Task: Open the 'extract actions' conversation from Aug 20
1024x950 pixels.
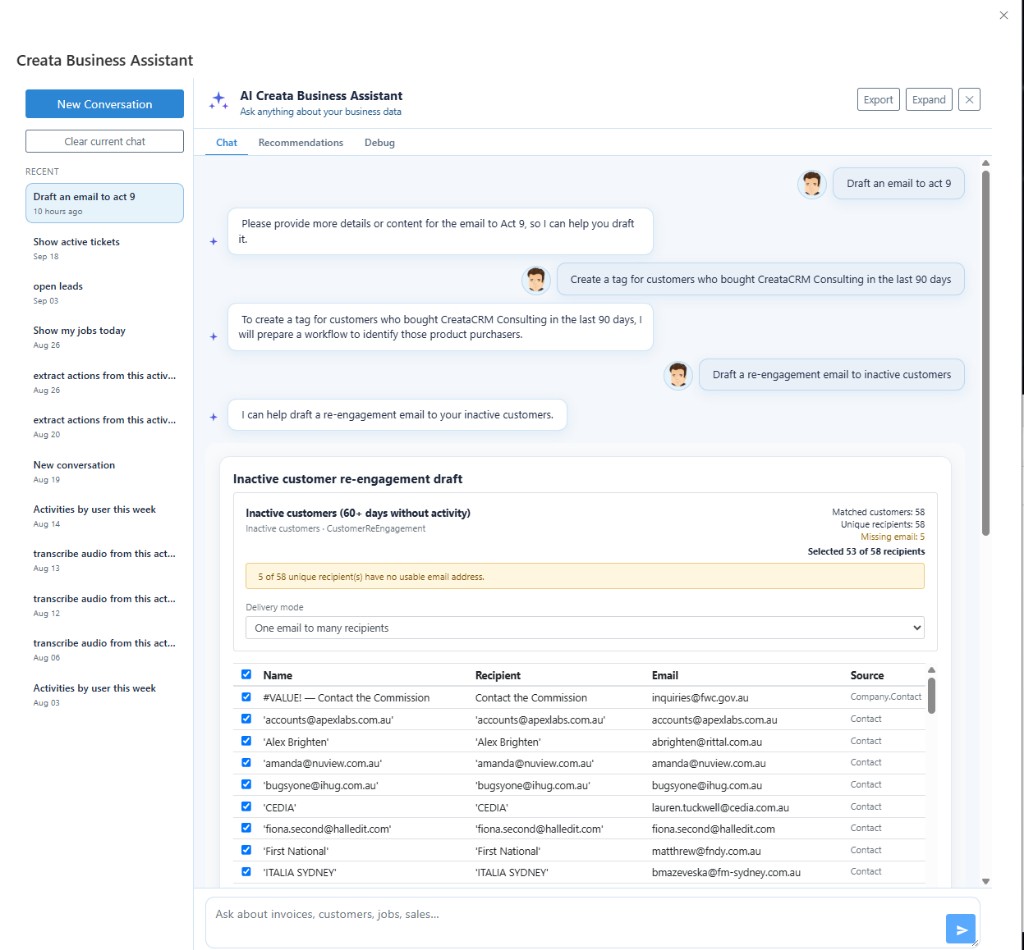Action: [104, 426]
